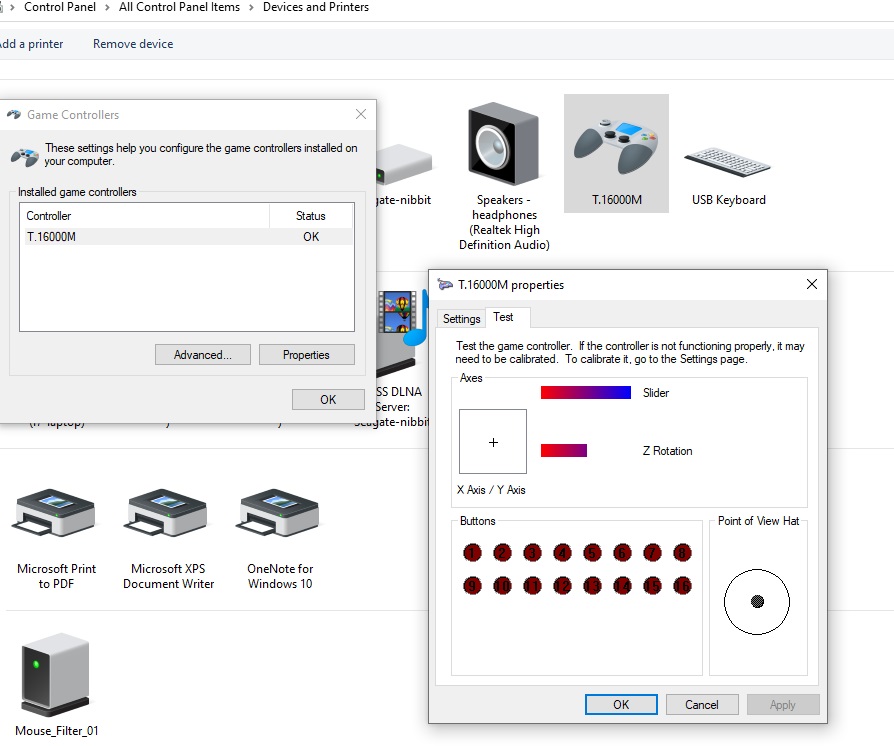Expand chevron after Control Panel breadcrumb
Screen dimensions: 894x746
tap(107, 7)
